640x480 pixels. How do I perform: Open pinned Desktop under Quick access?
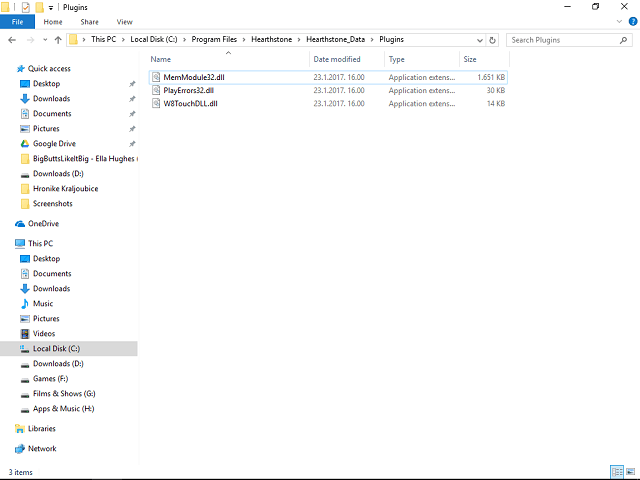46,84
